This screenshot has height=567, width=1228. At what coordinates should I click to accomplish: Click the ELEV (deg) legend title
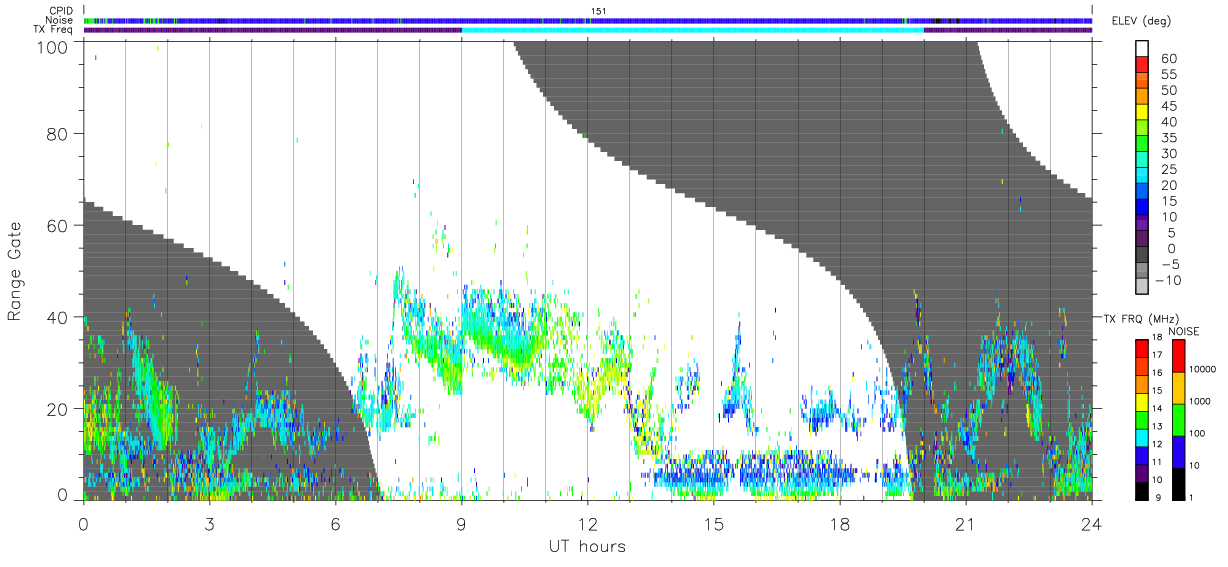pos(1141,21)
